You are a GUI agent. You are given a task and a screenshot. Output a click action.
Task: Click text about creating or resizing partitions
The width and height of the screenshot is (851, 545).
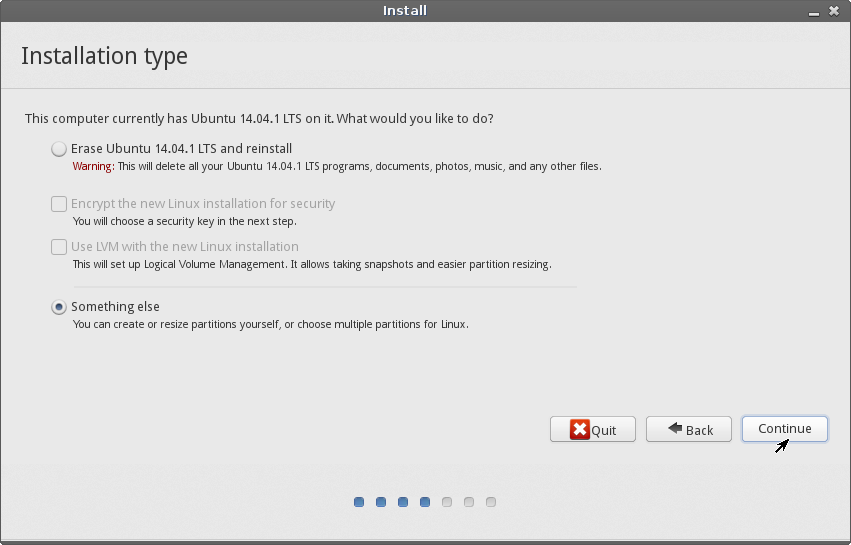pos(270,324)
